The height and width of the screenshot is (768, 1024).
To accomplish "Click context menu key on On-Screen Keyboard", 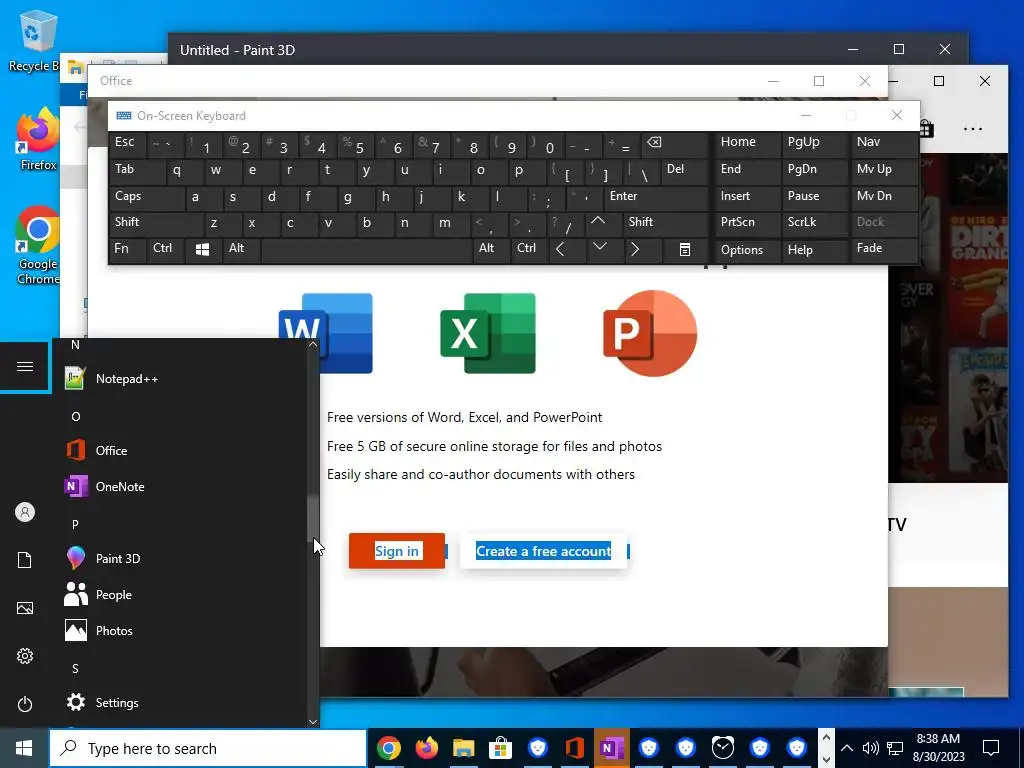I will coord(684,249).
